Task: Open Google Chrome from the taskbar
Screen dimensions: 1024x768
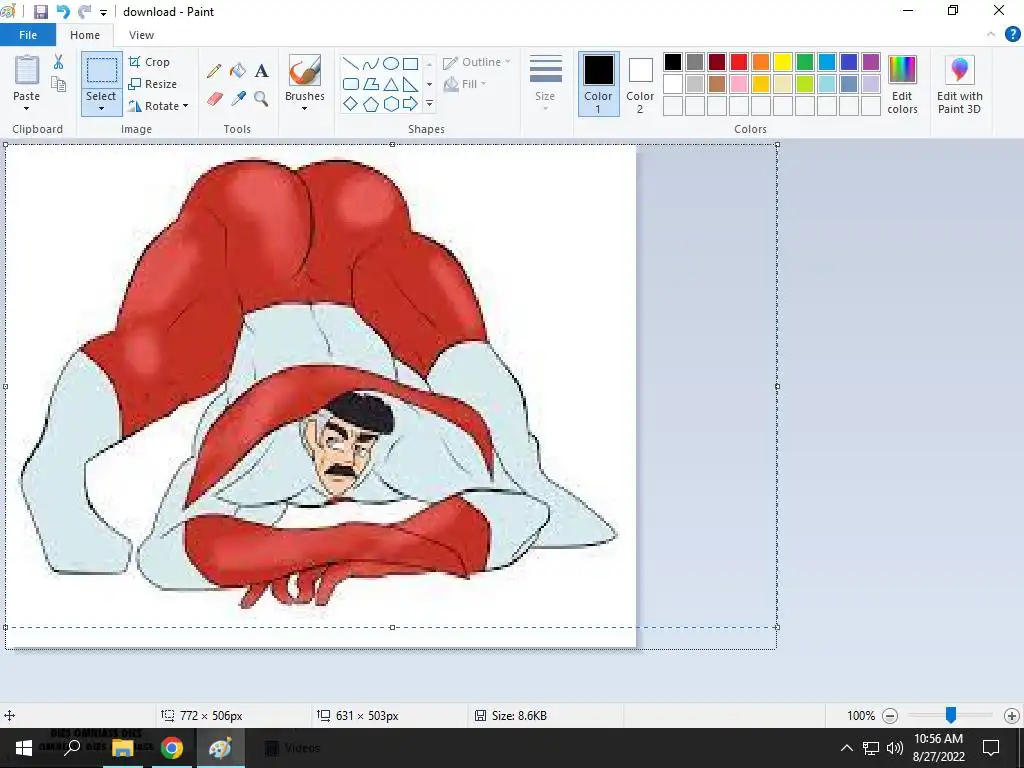Action: (172, 748)
